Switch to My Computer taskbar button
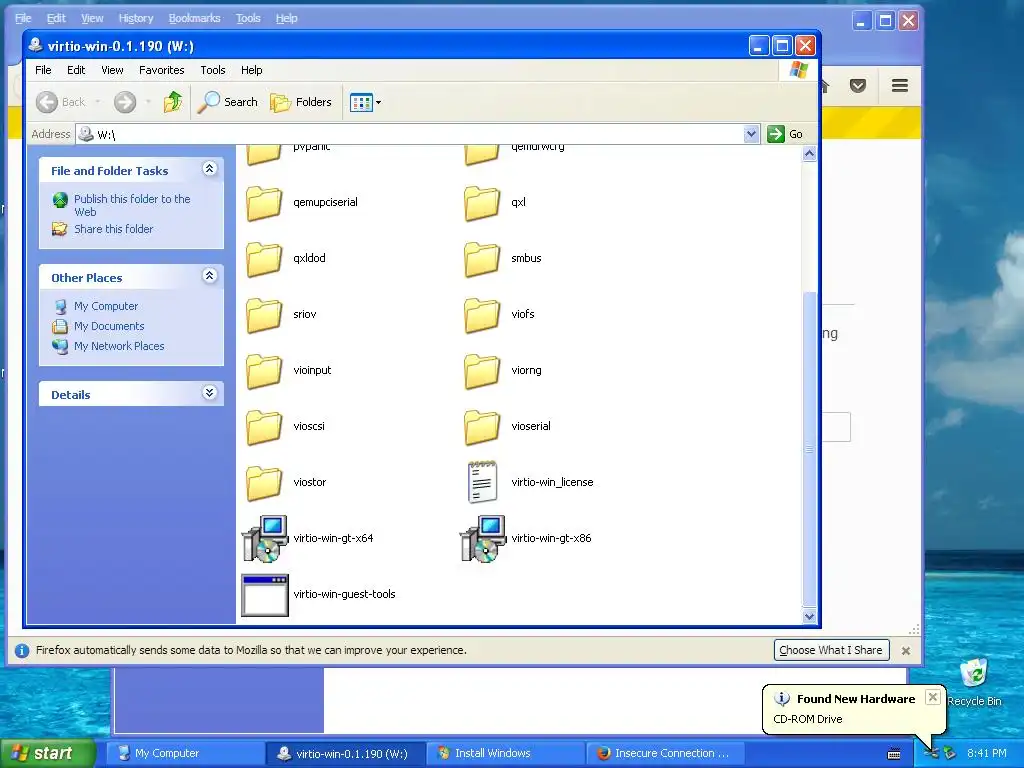This screenshot has width=1024, height=768. pos(184,753)
